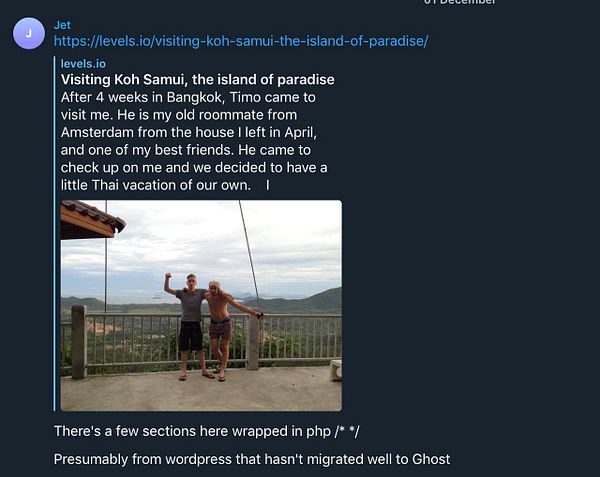Click the '01 December' date label
Image resolution: width=600 pixels, height=477 pixels.
click(x=459, y=2)
